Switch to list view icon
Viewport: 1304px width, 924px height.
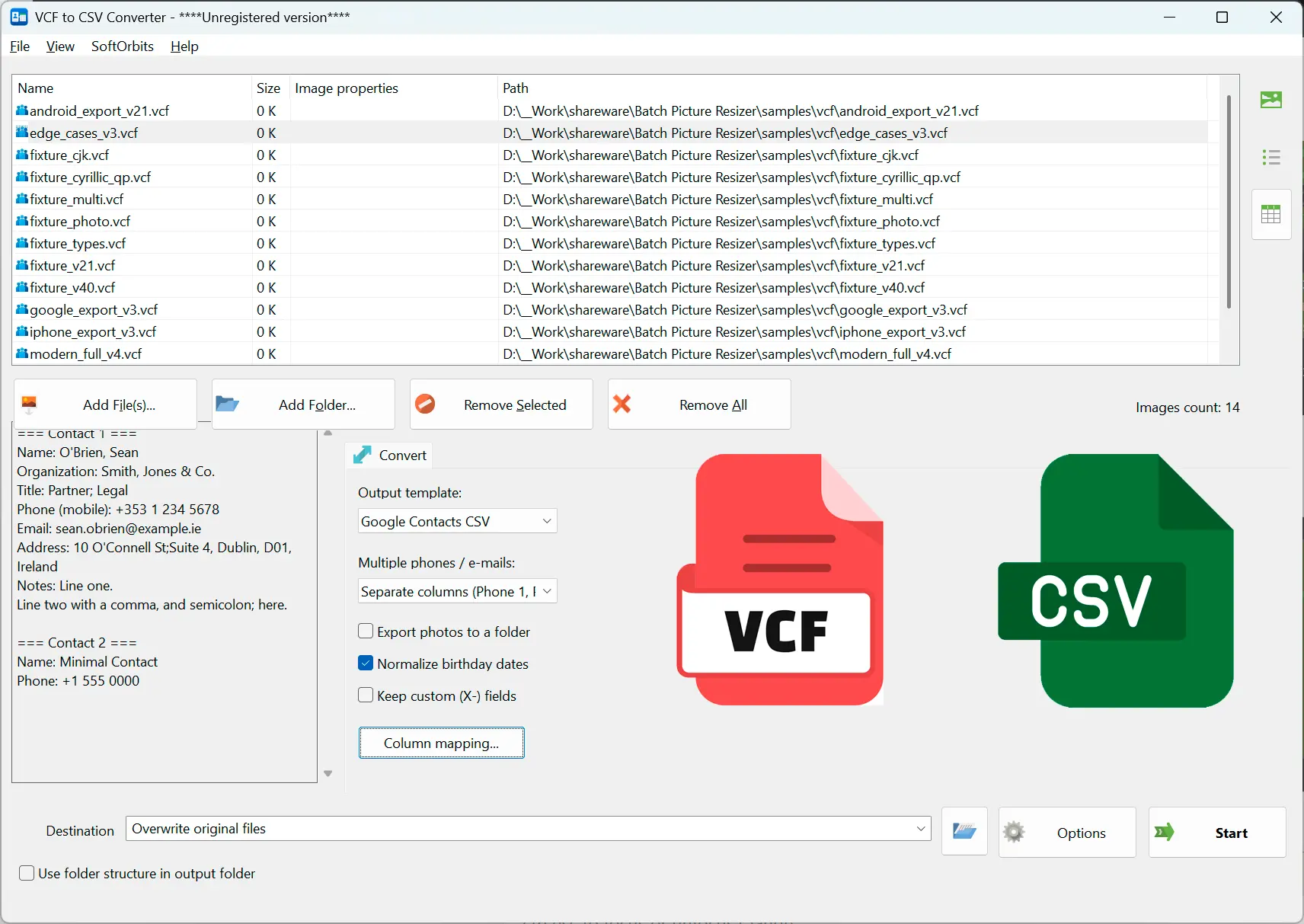[1270, 158]
